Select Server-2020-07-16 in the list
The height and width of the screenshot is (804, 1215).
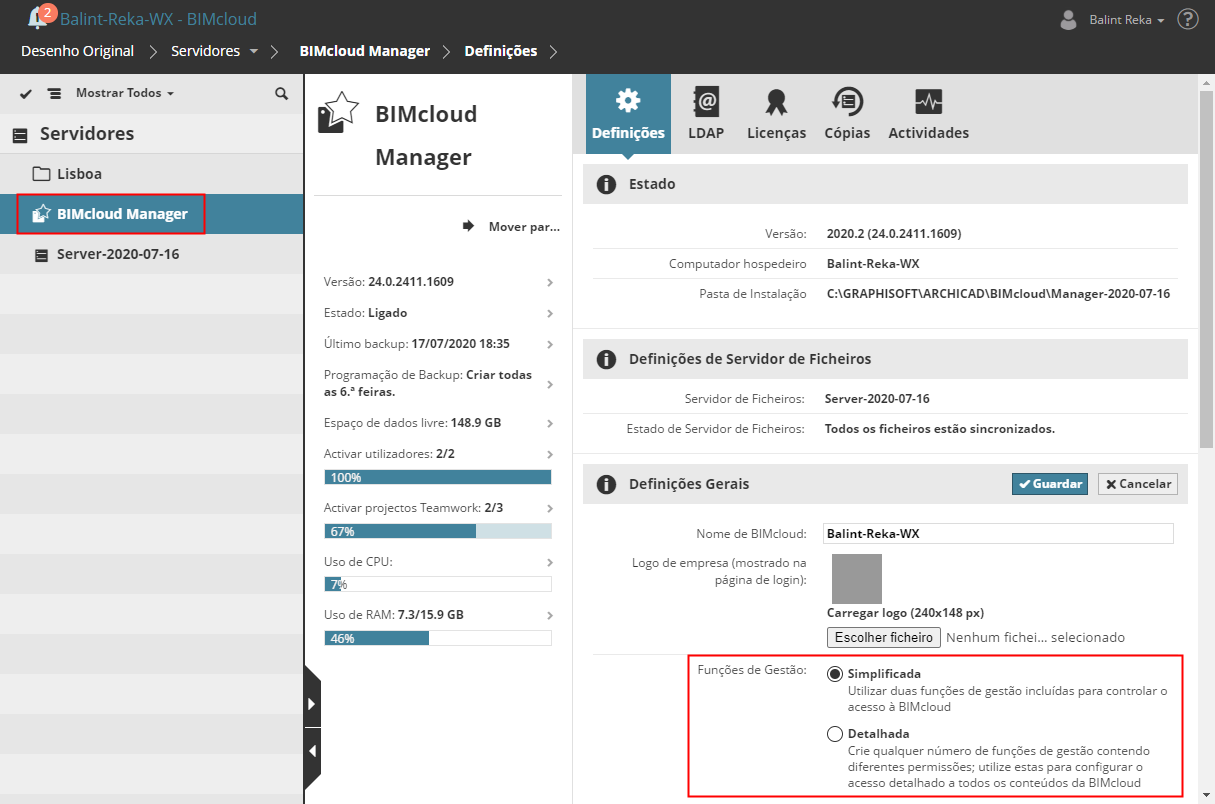(151, 254)
